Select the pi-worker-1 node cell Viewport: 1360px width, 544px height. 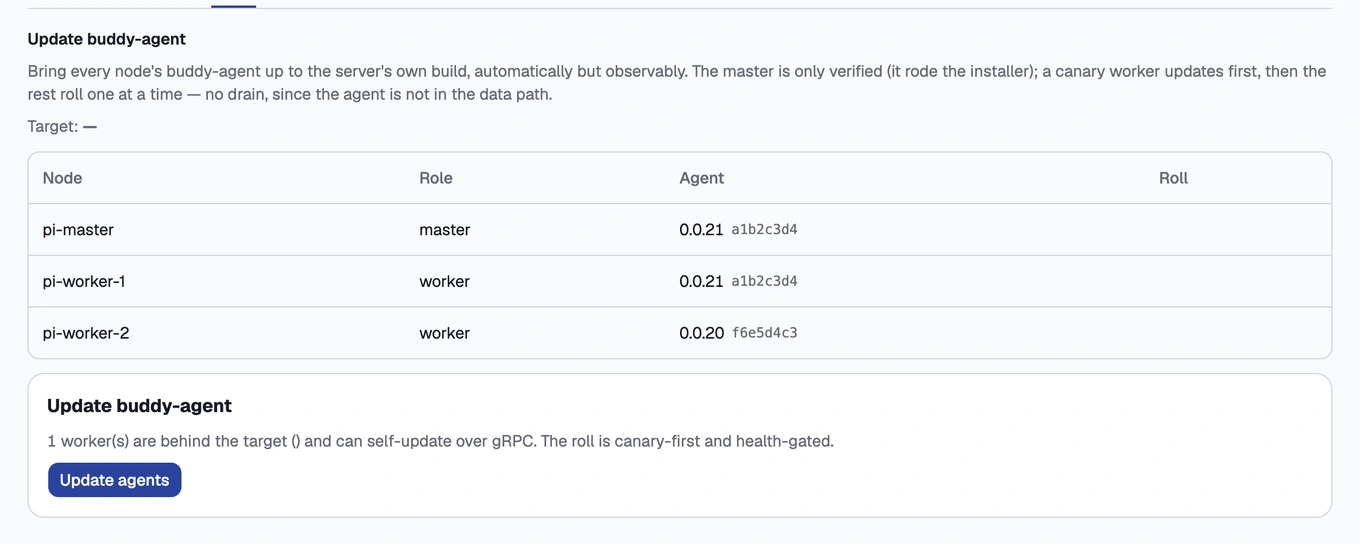click(84, 282)
